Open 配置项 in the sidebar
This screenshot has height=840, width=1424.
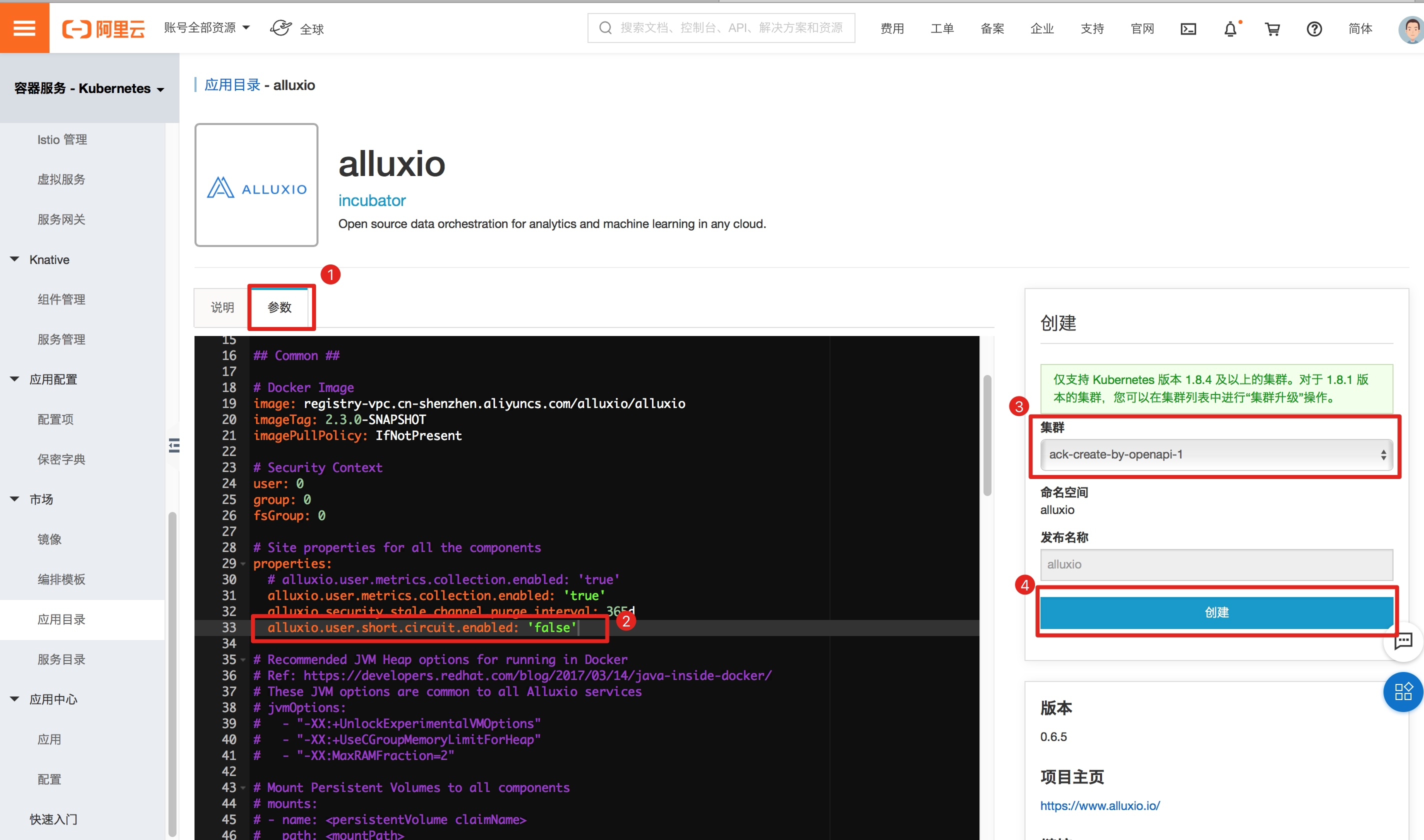click(x=55, y=419)
